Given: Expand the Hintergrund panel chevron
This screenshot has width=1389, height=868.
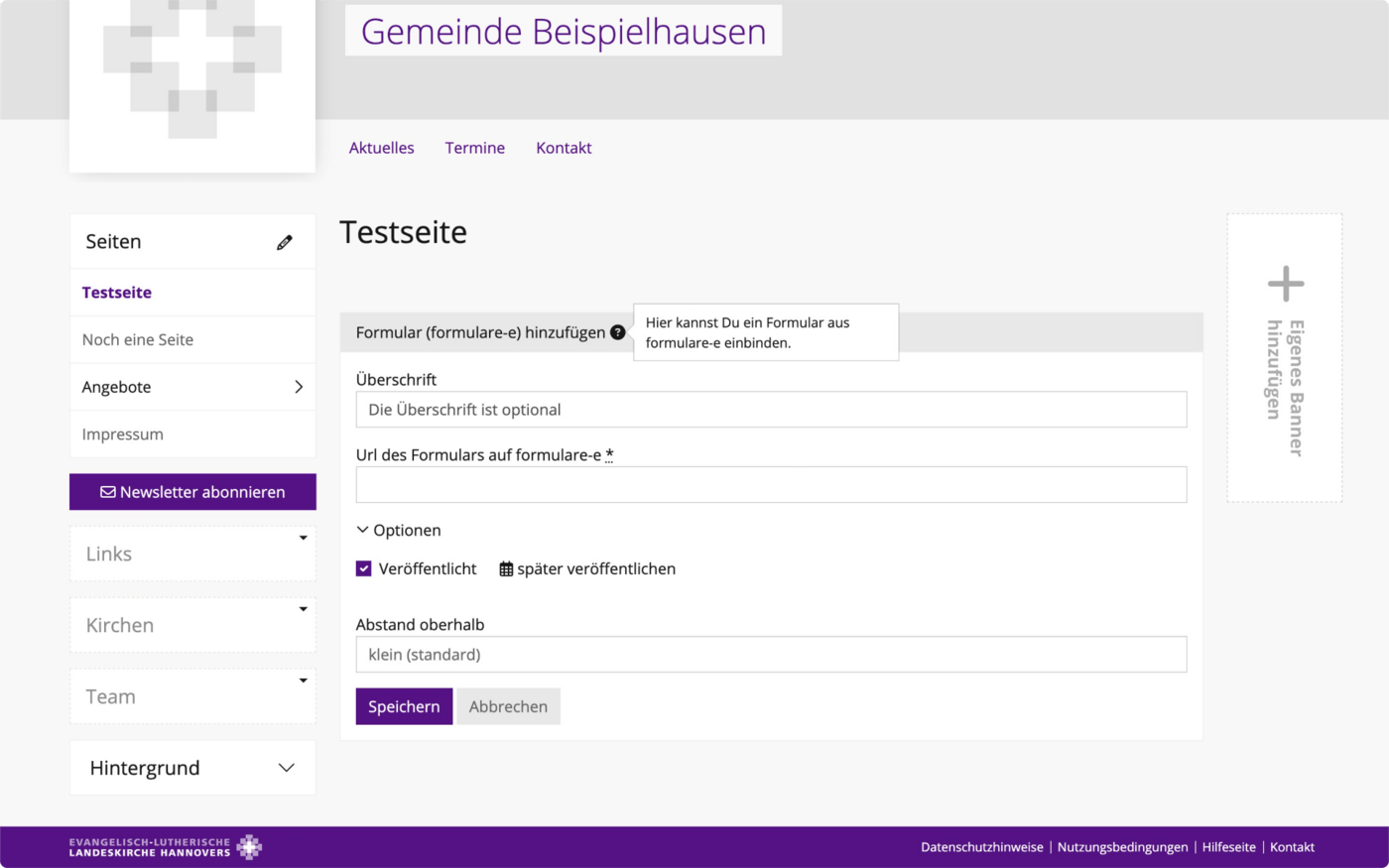Looking at the screenshot, I should coord(287,768).
